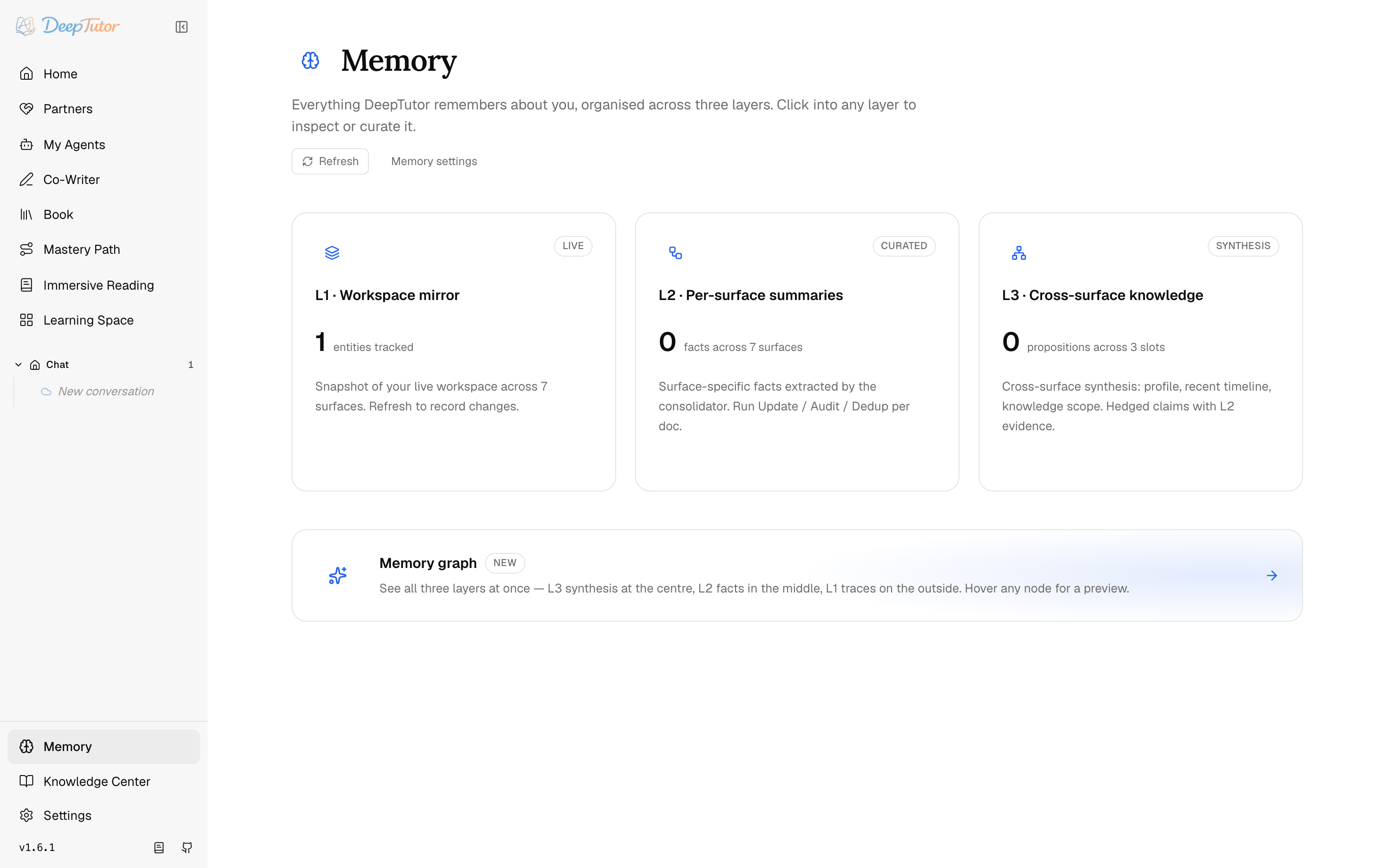Click the v1.6.1 version text

click(x=37, y=847)
